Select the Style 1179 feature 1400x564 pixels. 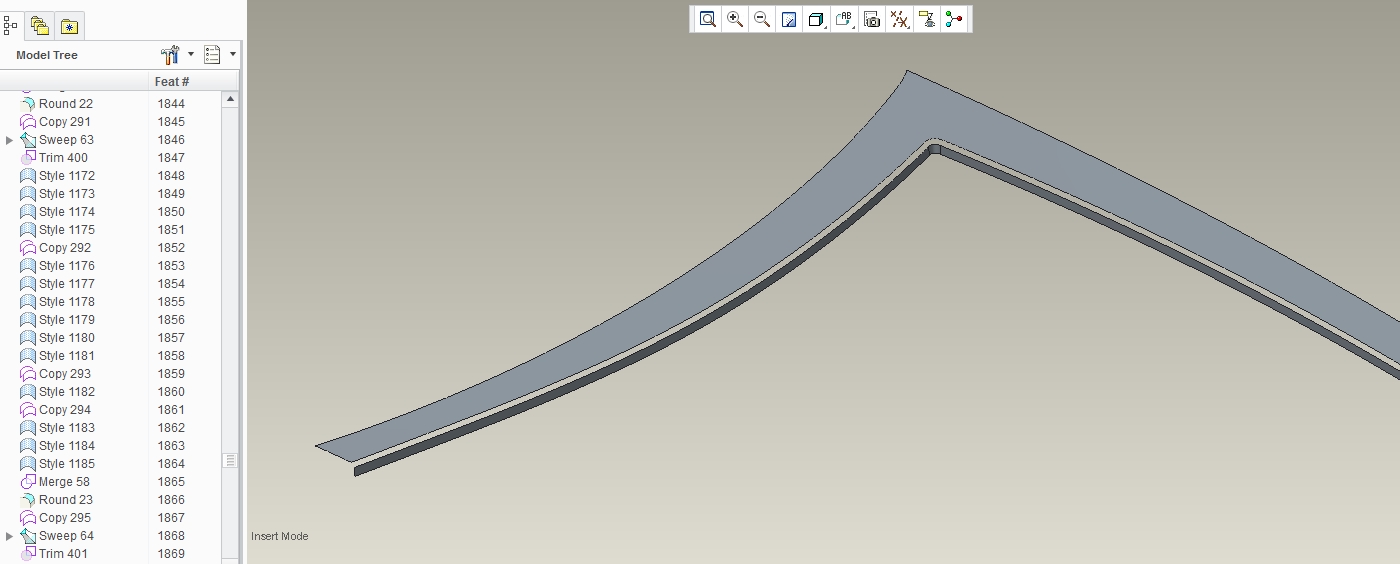click(67, 320)
